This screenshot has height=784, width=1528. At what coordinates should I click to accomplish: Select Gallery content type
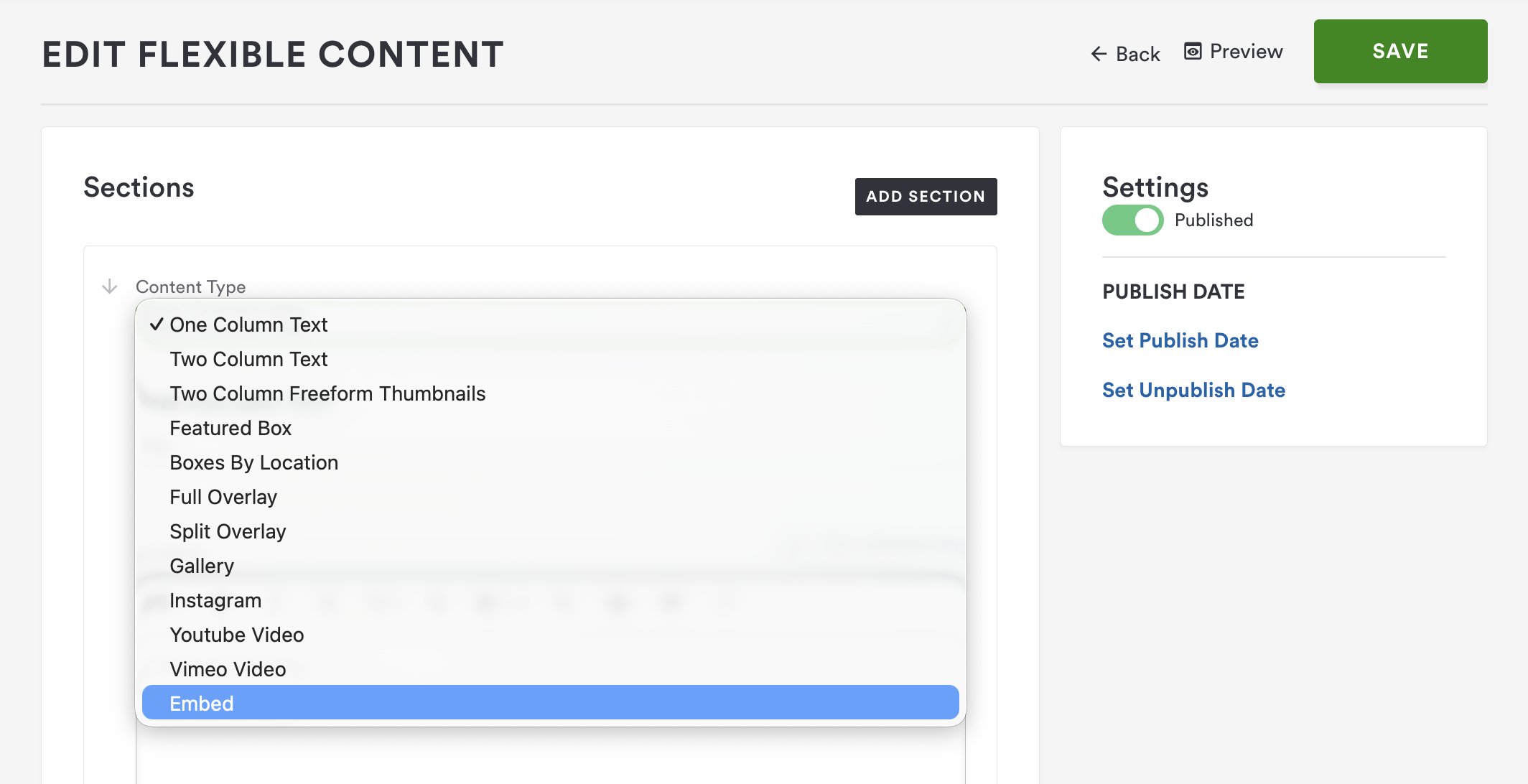(x=202, y=566)
